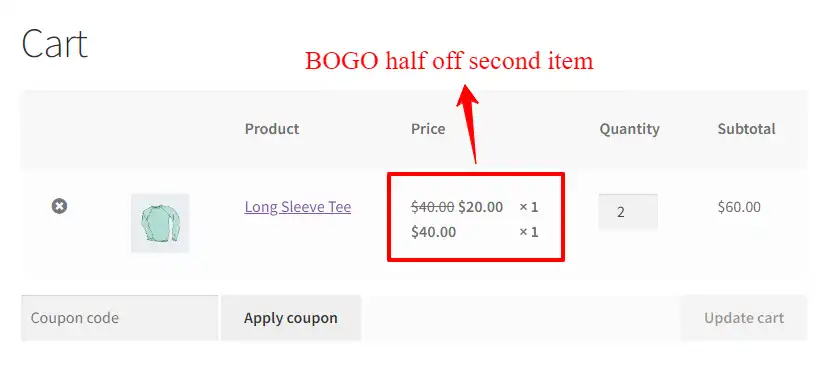The height and width of the screenshot is (372, 825).
Task: Open the Long Sleeve Tee product link
Action: (x=298, y=207)
